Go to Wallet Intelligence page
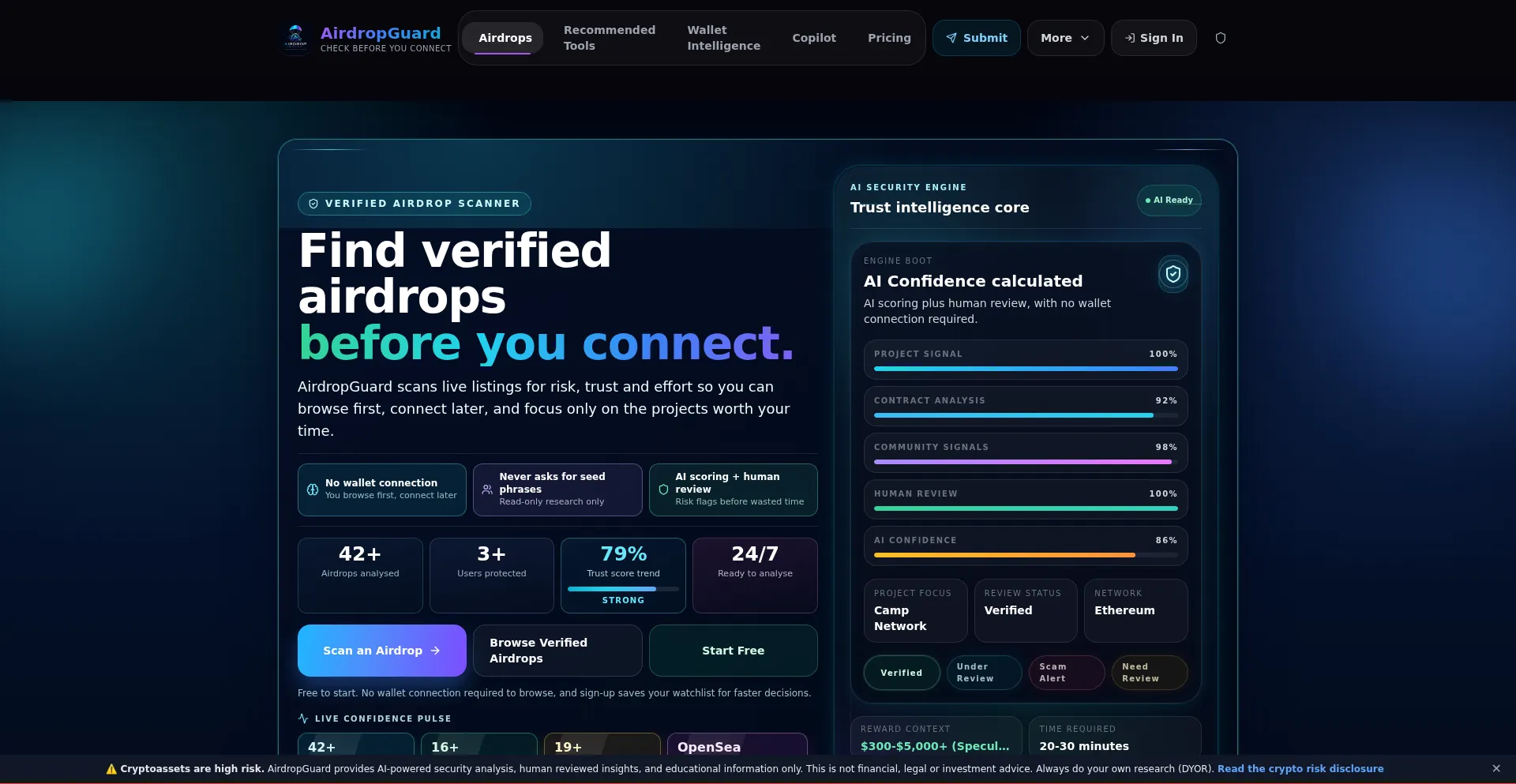Viewport: 1516px width, 784px height. [x=723, y=38]
